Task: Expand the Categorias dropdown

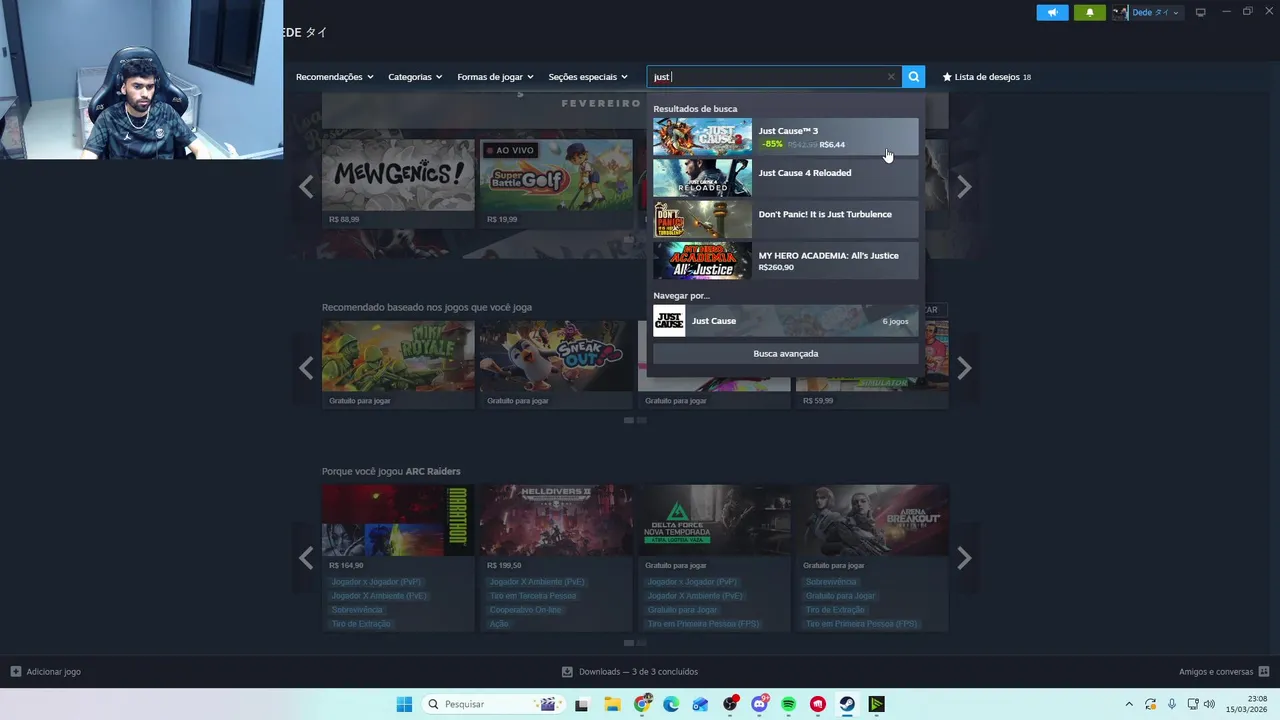Action: click(x=415, y=77)
